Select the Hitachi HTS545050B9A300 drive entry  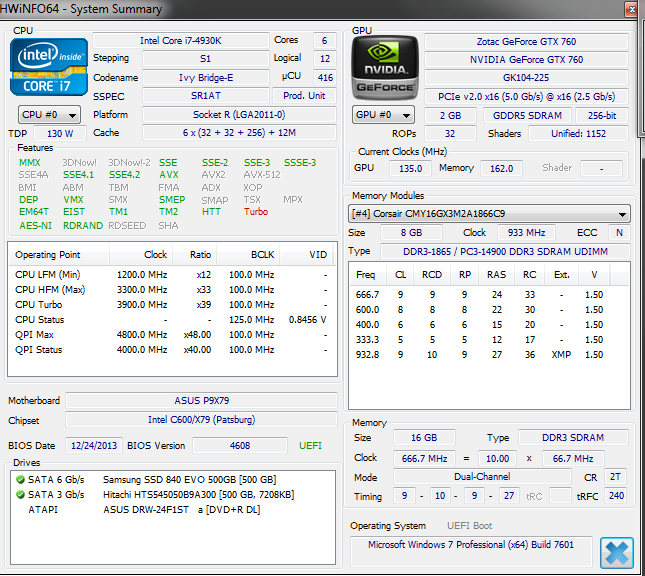click(172, 495)
